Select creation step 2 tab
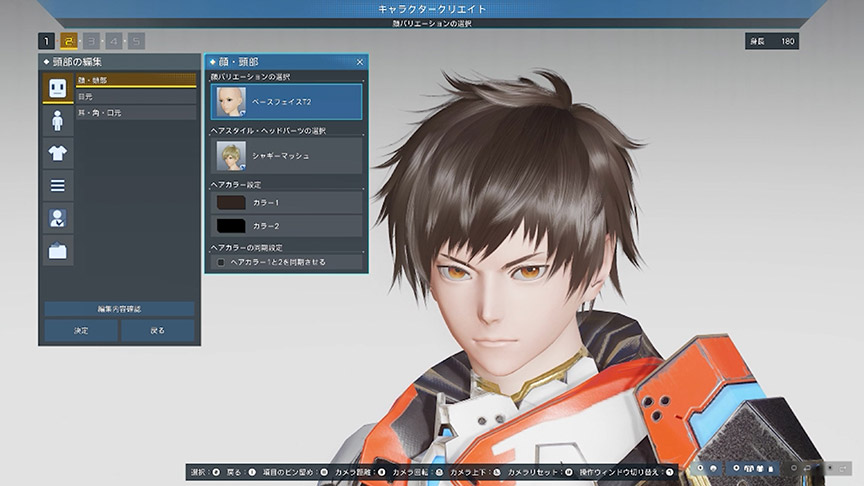The height and width of the screenshot is (486, 864). point(69,41)
